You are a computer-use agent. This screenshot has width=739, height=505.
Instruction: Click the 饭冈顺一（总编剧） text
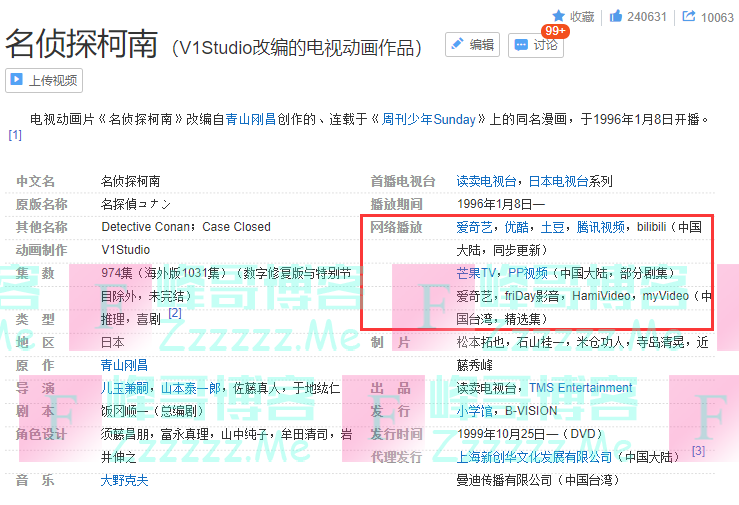coord(155,411)
